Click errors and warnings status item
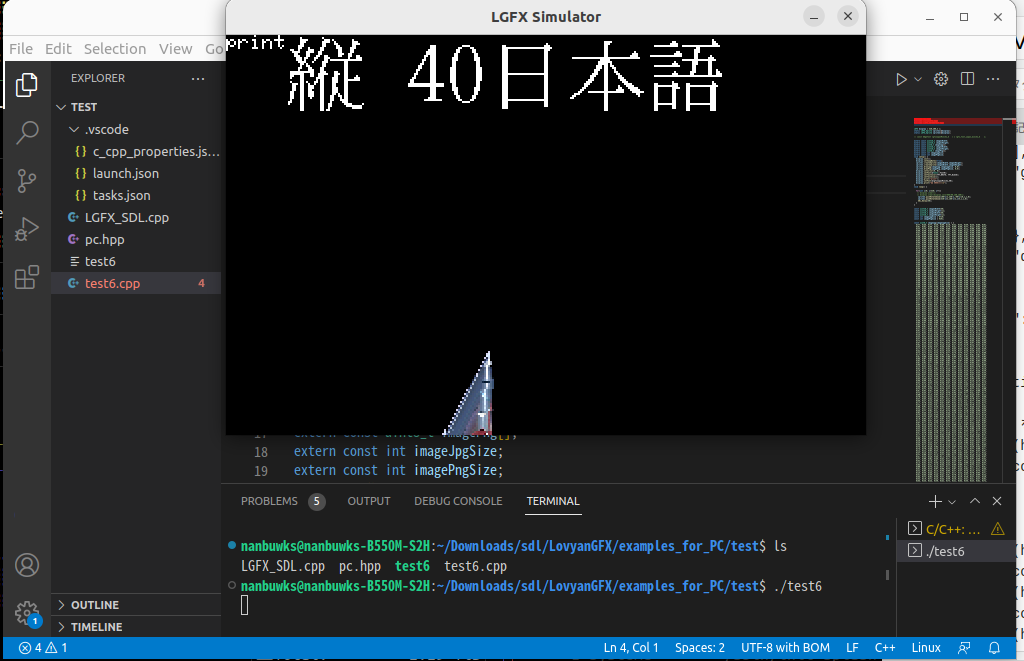The width and height of the screenshot is (1024, 661). (43, 648)
